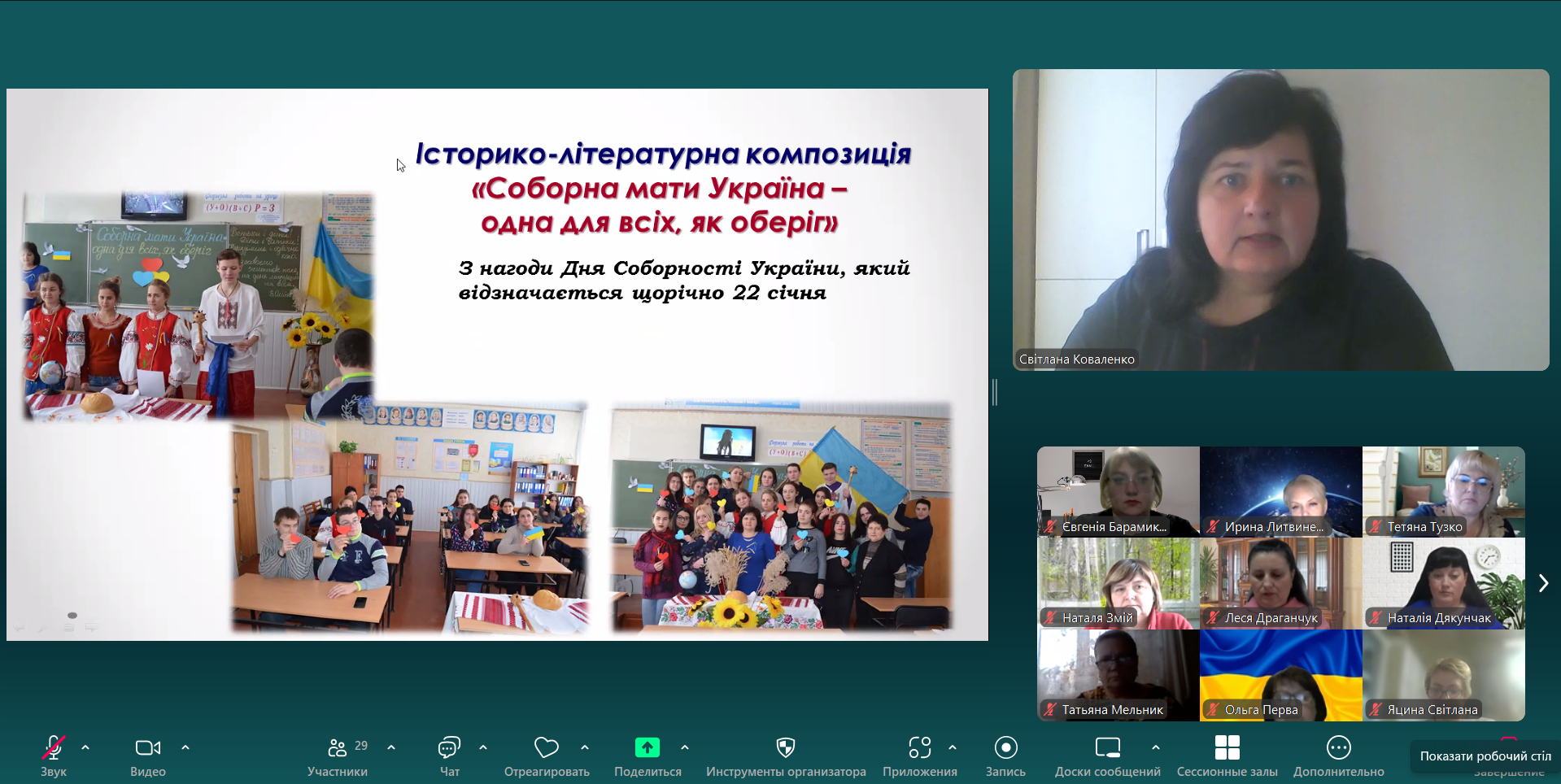Click group photo with flag on slide

[781, 516]
